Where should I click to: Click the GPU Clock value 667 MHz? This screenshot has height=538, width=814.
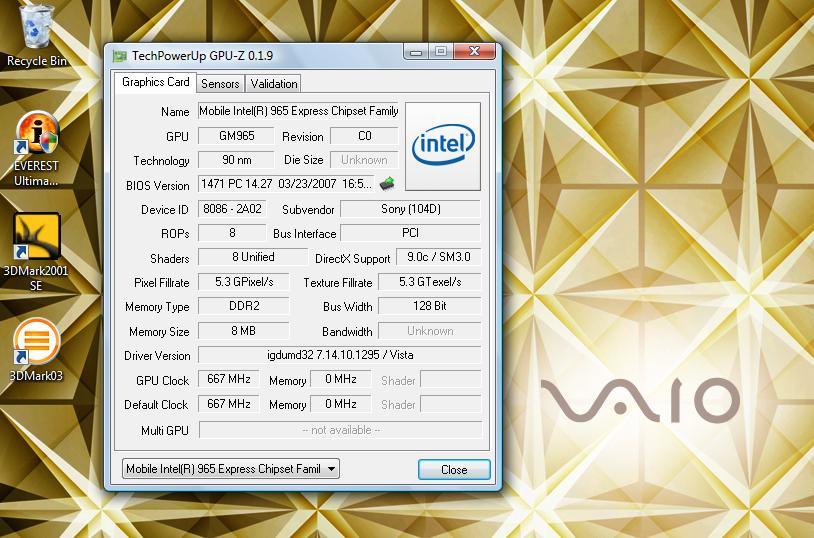coord(228,379)
